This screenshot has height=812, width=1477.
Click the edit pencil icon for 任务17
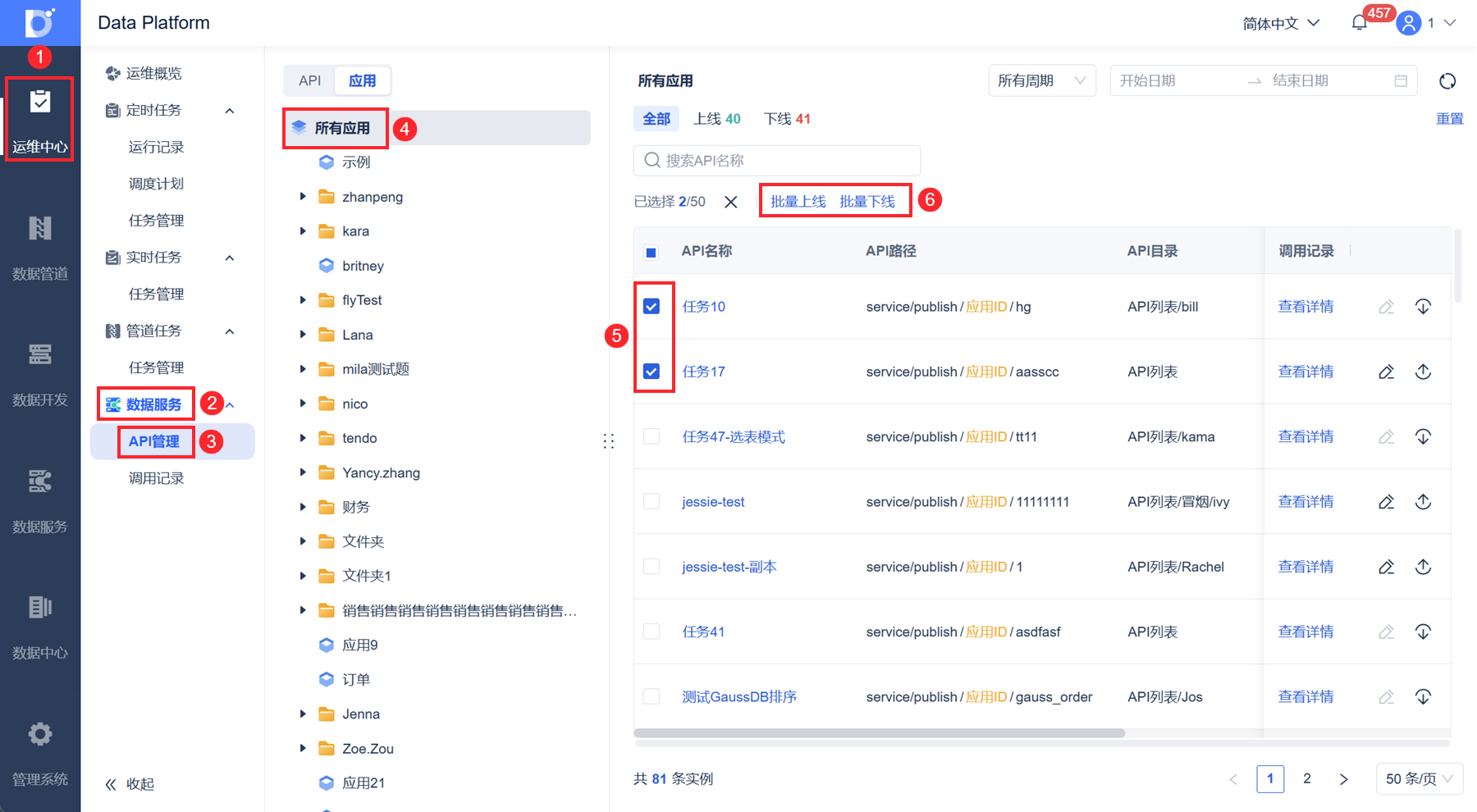[x=1386, y=372]
